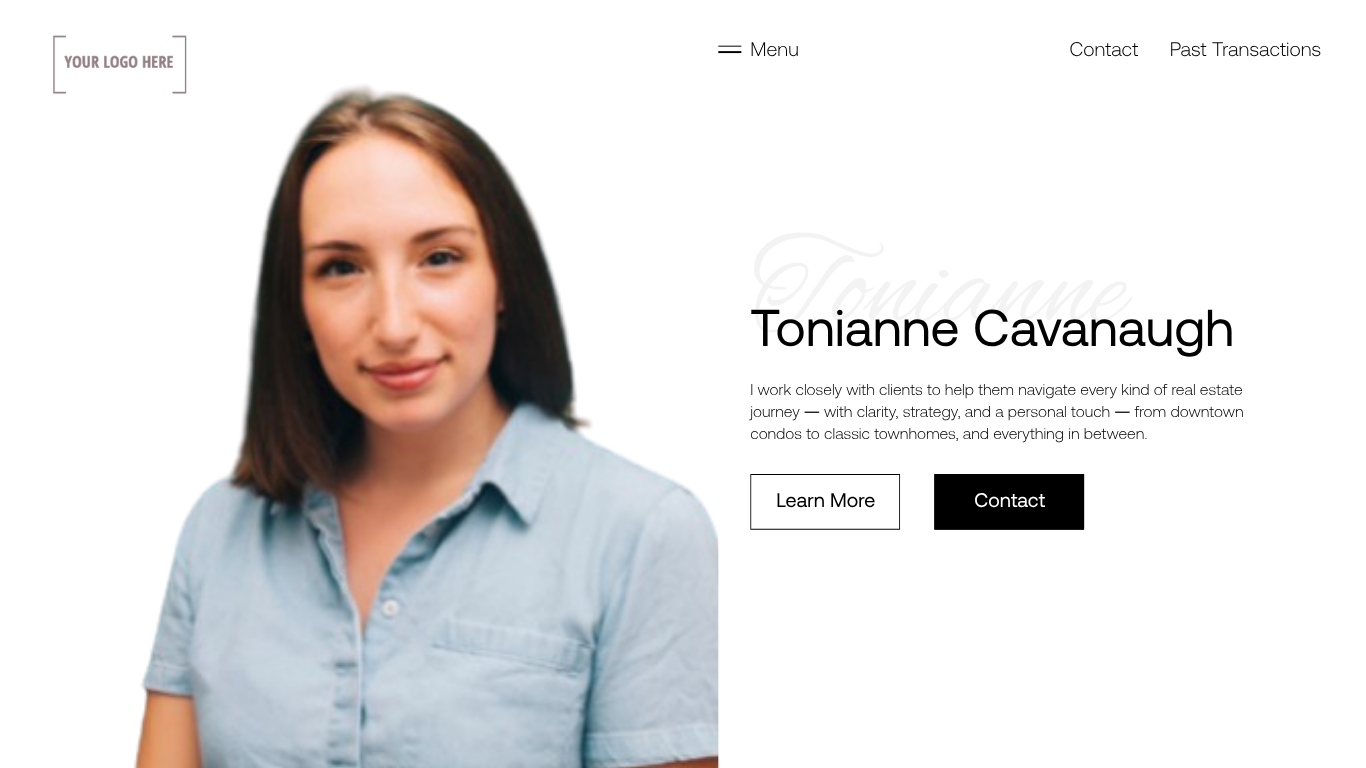Select the Tonianne Cavanaugh heading
Image resolution: width=1366 pixels, height=768 pixels.
(992, 329)
